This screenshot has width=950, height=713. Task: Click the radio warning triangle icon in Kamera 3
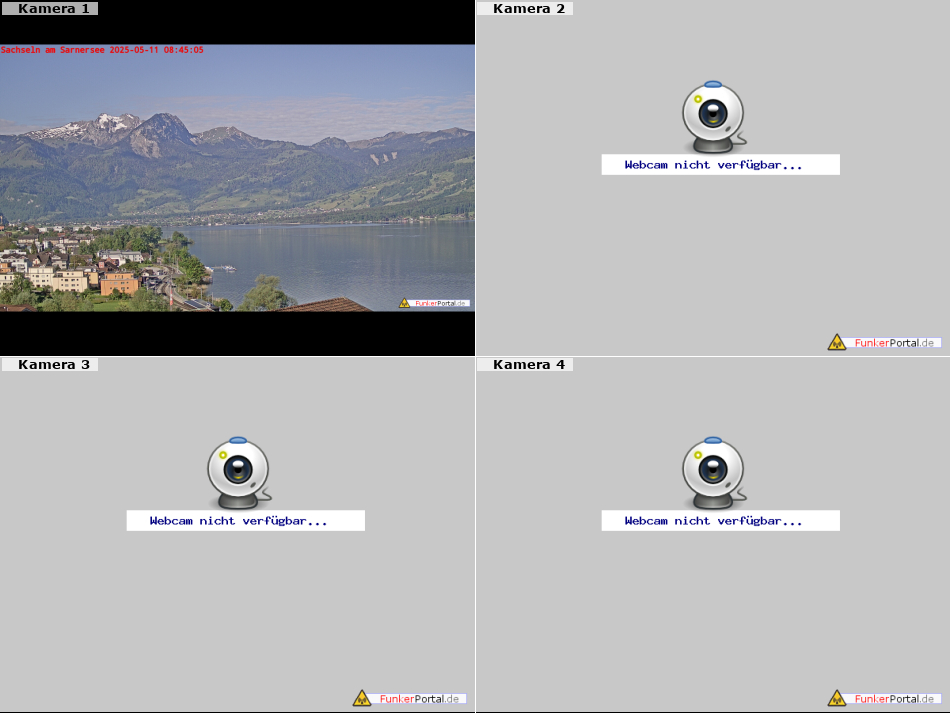tap(362, 698)
